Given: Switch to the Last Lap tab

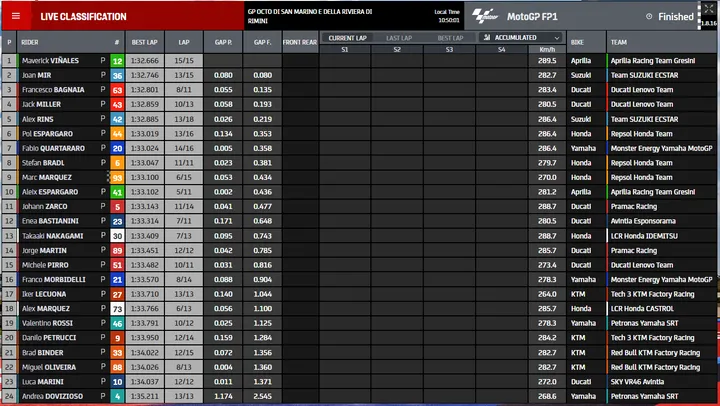Looking at the screenshot, I should (x=399, y=38).
